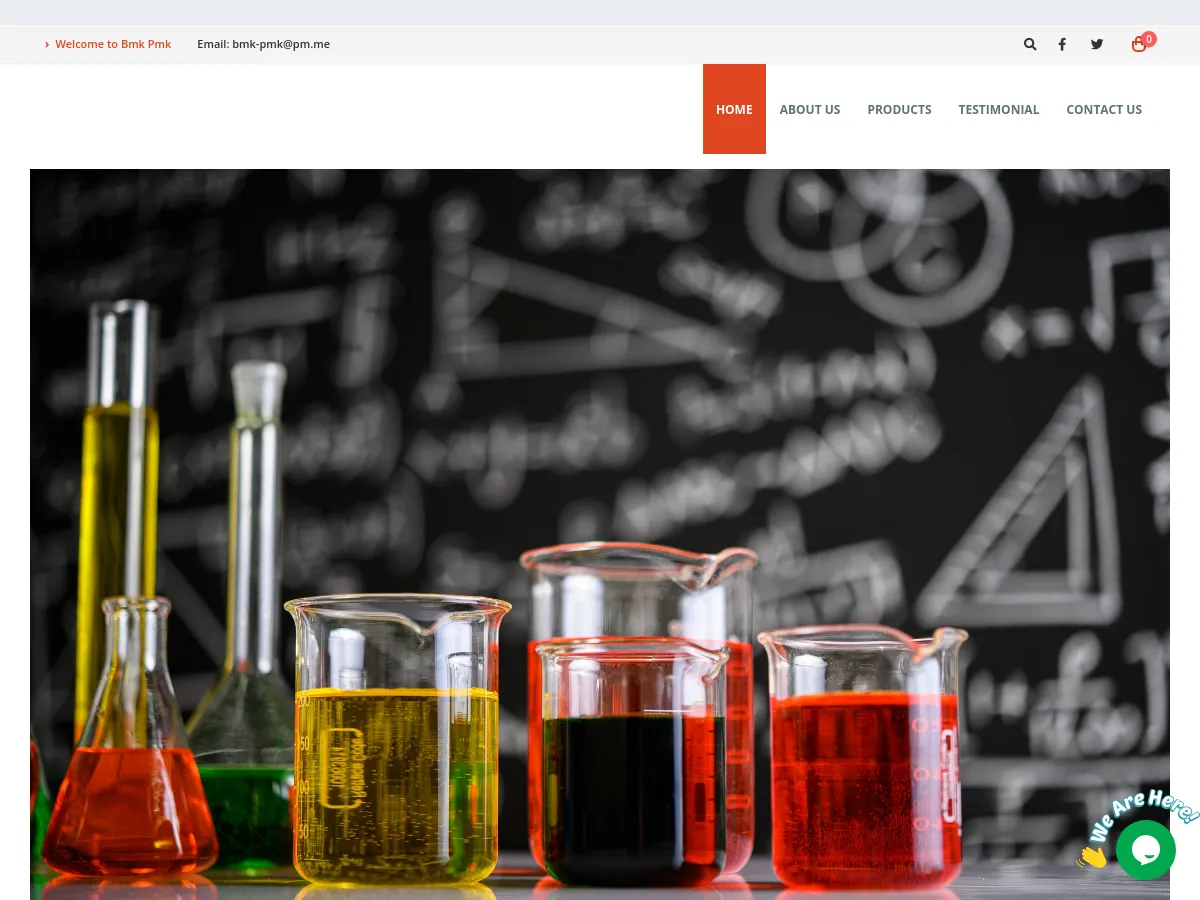Select the We Are Here label
Viewport: 1200px width, 900px height.
point(1145,814)
